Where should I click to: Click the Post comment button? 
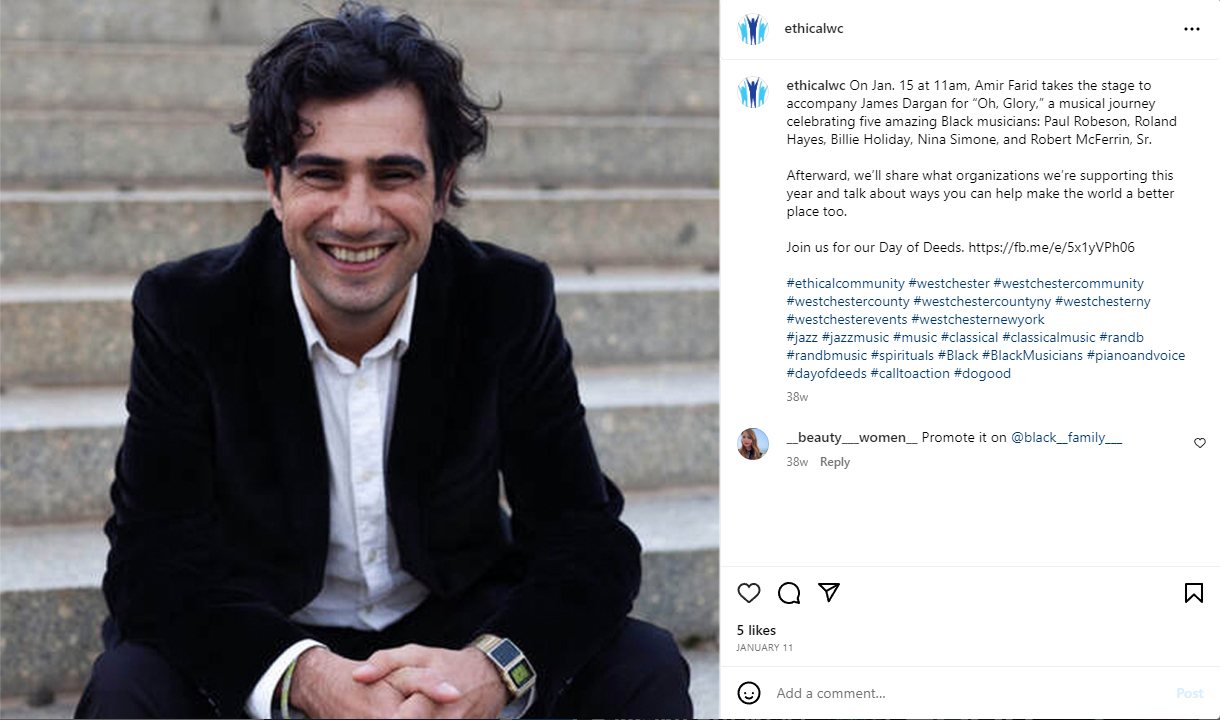click(x=1189, y=693)
